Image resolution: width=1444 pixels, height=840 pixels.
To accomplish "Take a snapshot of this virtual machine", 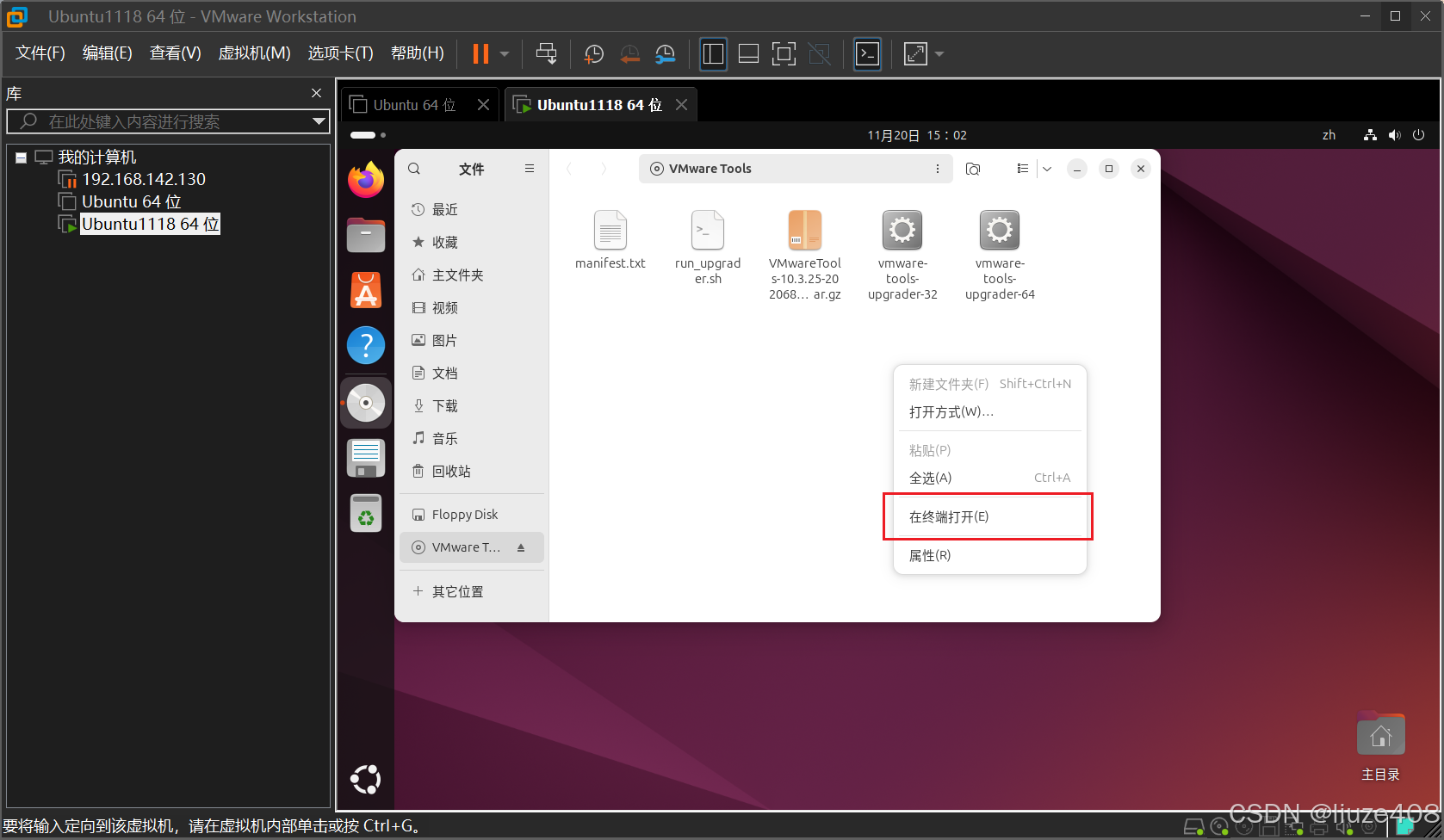I will click(594, 53).
